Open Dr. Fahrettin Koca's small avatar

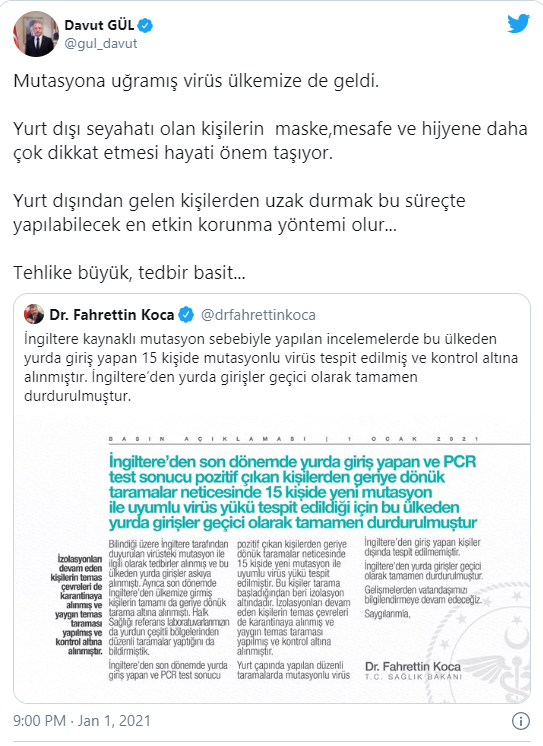coord(34,314)
